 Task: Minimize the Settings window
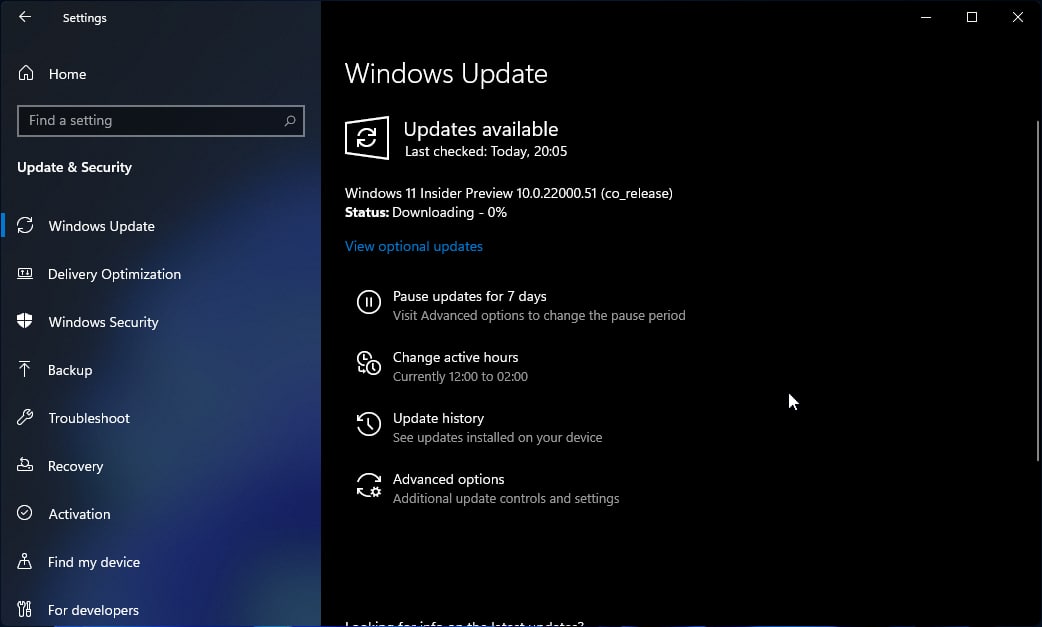(926, 17)
